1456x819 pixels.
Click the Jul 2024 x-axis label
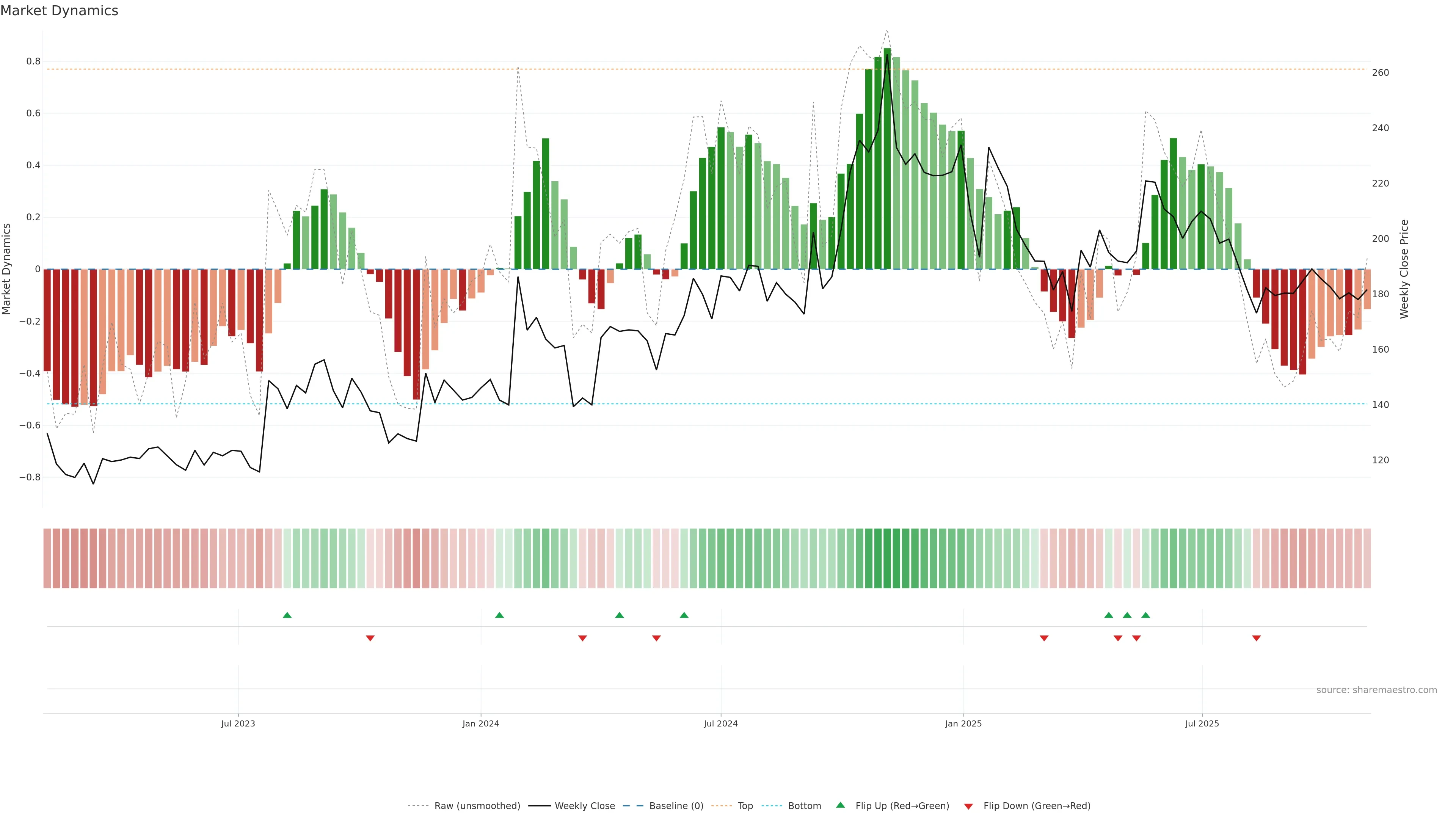pos(721,723)
